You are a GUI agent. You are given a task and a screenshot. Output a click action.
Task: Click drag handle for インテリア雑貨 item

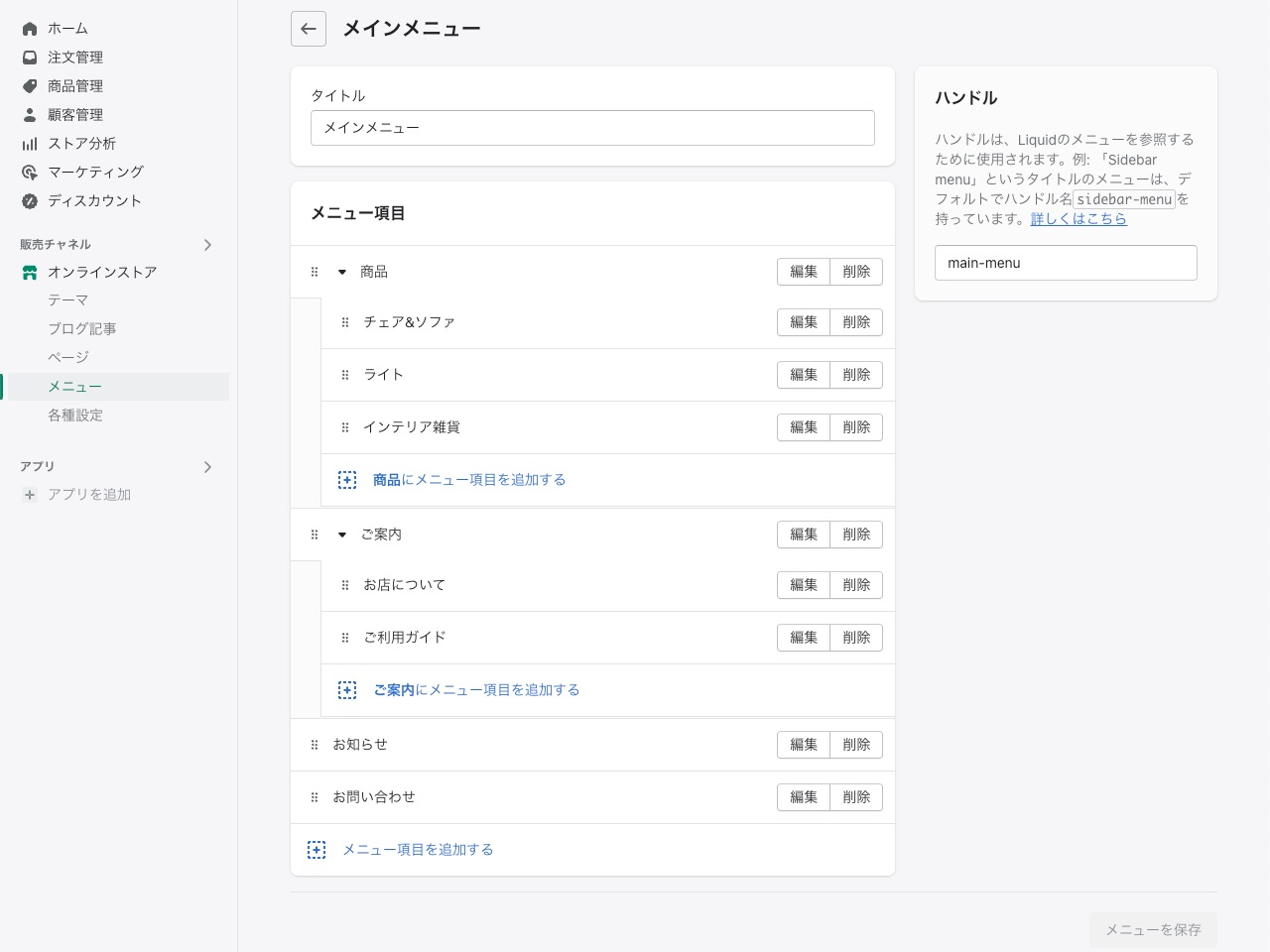click(345, 427)
